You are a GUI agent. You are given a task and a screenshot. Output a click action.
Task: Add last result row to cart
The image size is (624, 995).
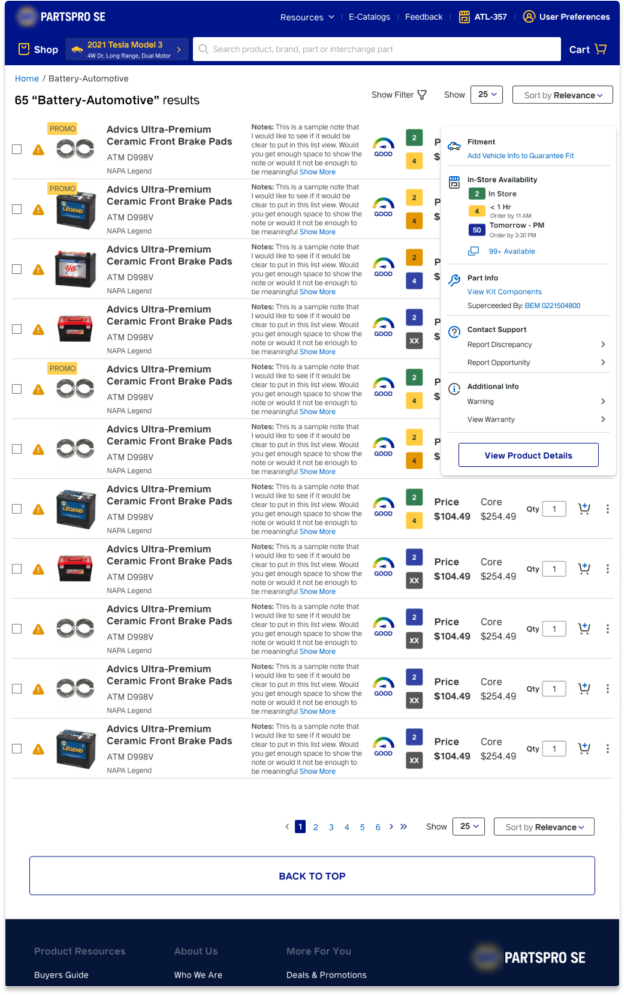pyautogui.click(x=584, y=748)
